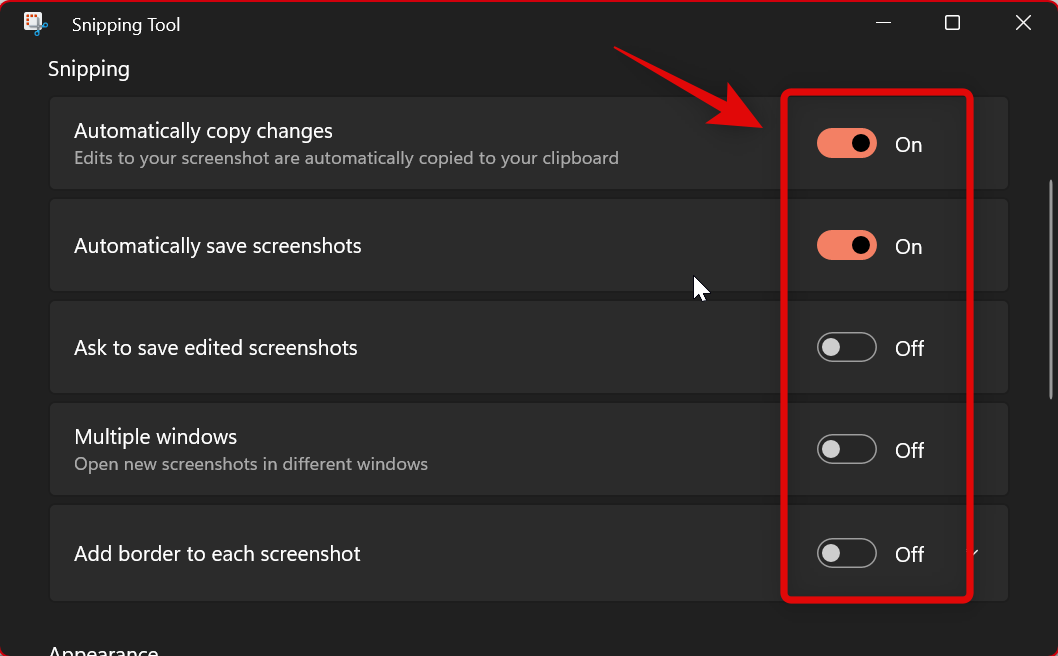Image resolution: width=1058 pixels, height=656 pixels.
Task: Select the "Automatically save screenshots" label text
Action: (218, 246)
